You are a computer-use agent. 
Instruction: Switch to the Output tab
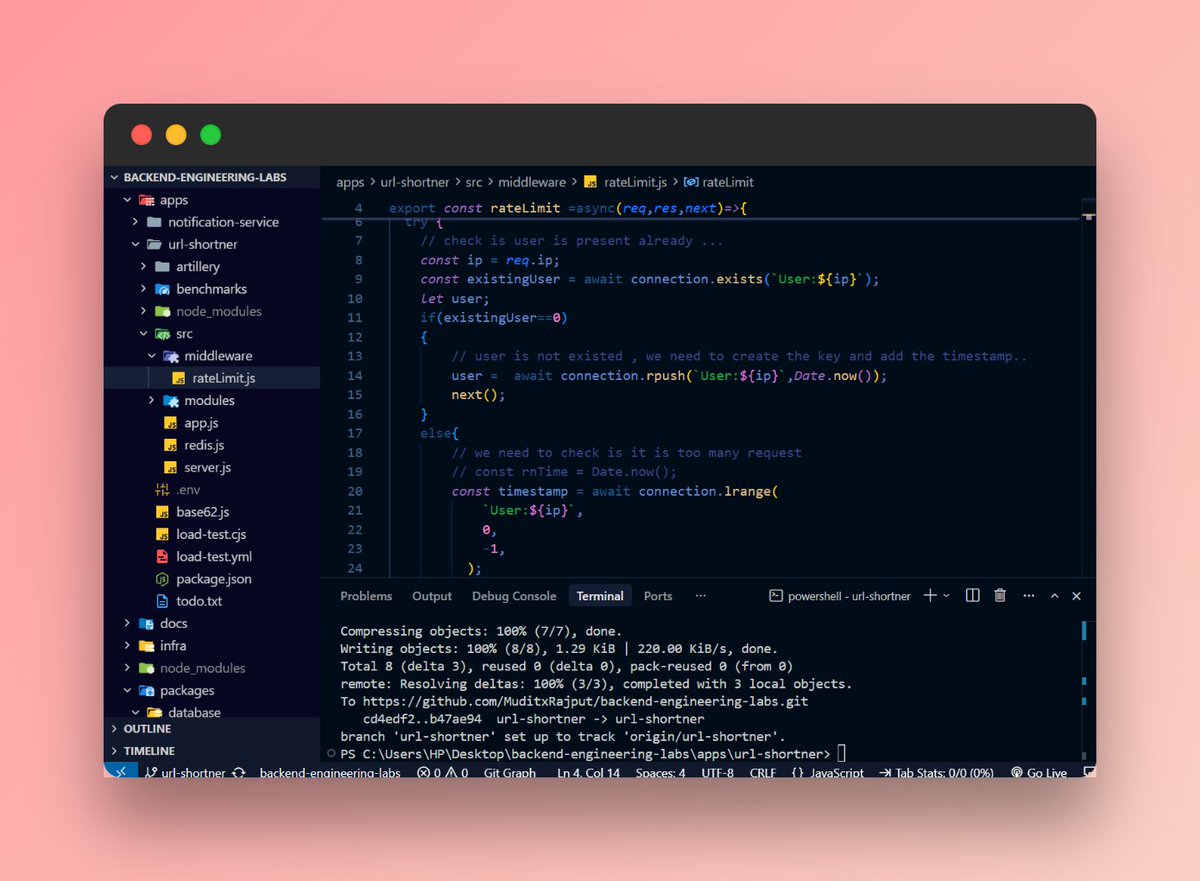point(432,596)
